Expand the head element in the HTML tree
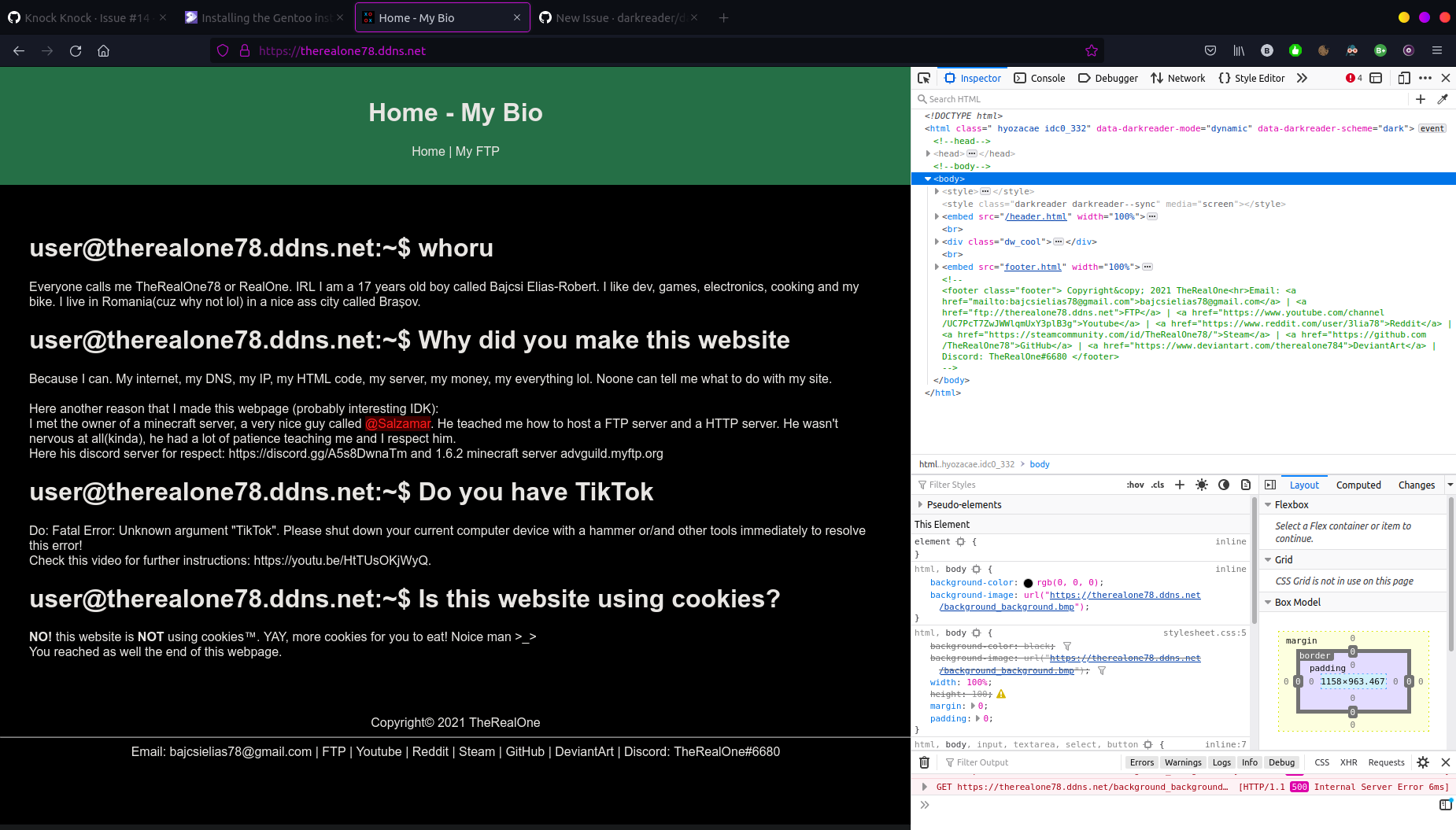Screen dimensions: 1456x830 928,153
